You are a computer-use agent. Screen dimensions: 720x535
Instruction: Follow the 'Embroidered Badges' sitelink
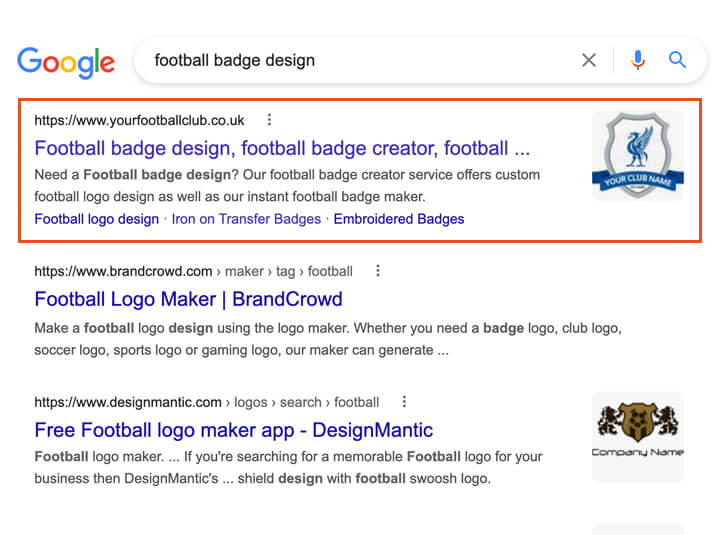(x=399, y=219)
